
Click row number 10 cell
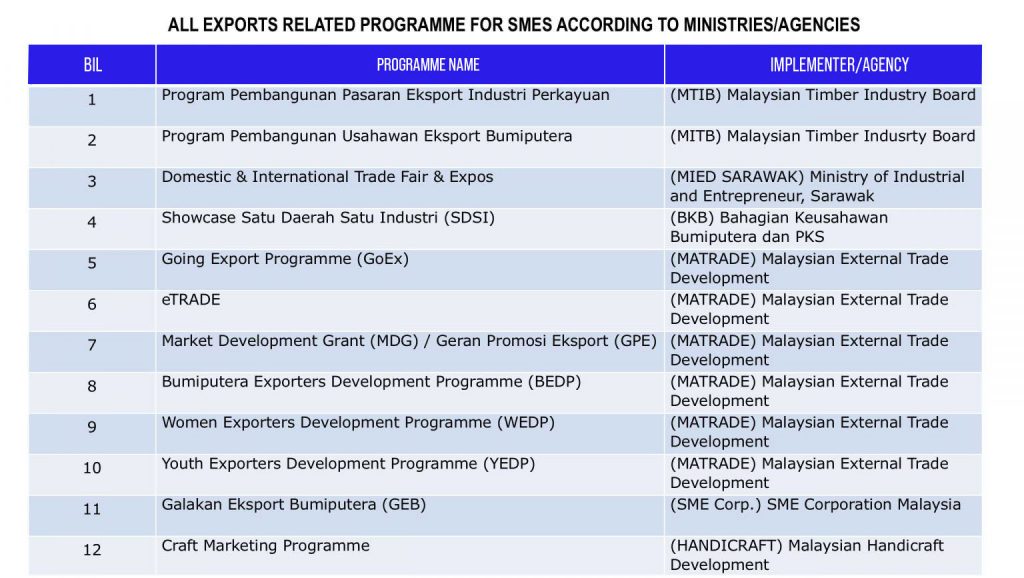point(92,474)
